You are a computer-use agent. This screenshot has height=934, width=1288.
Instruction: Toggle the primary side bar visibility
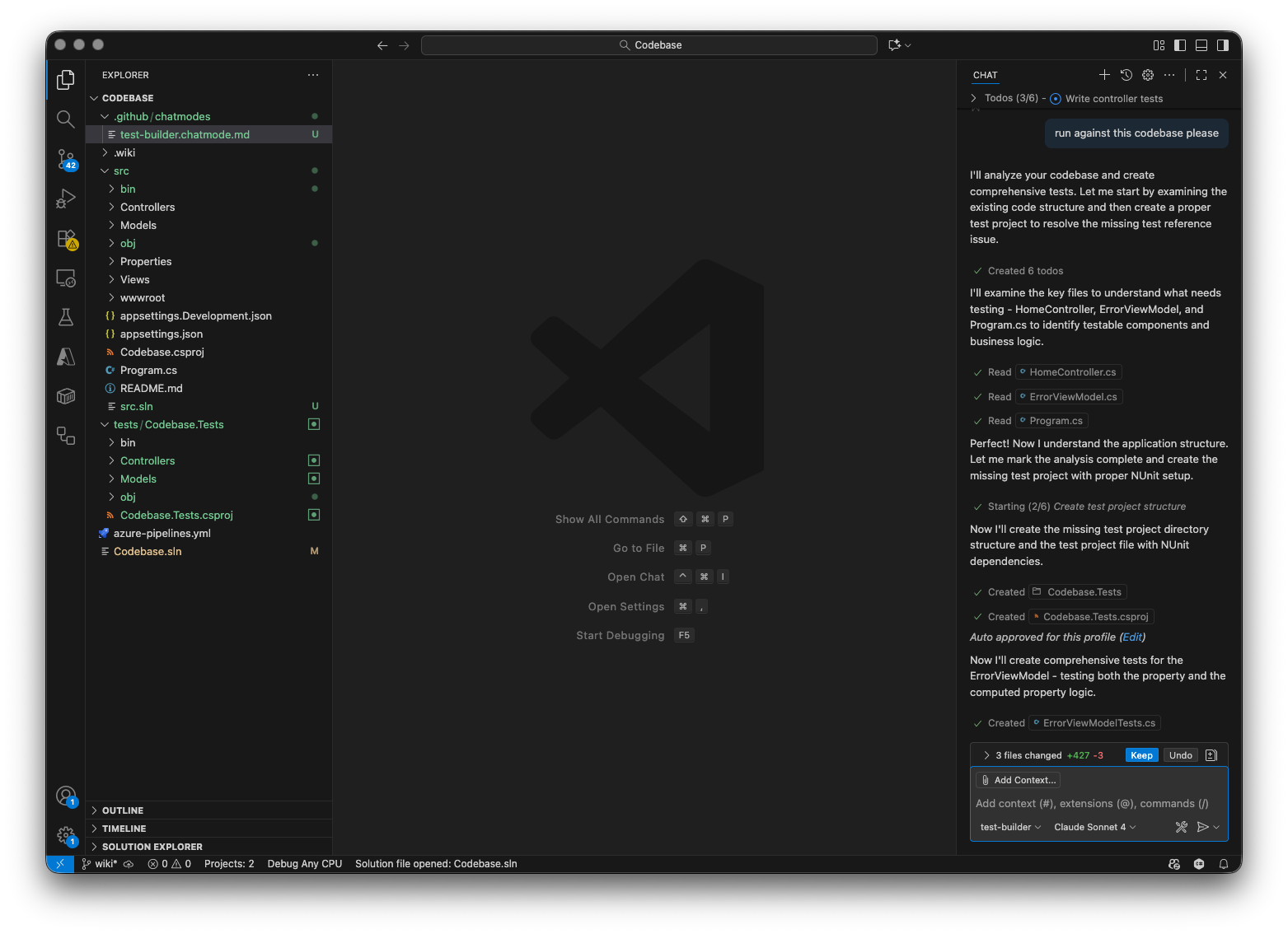(1180, 45)
